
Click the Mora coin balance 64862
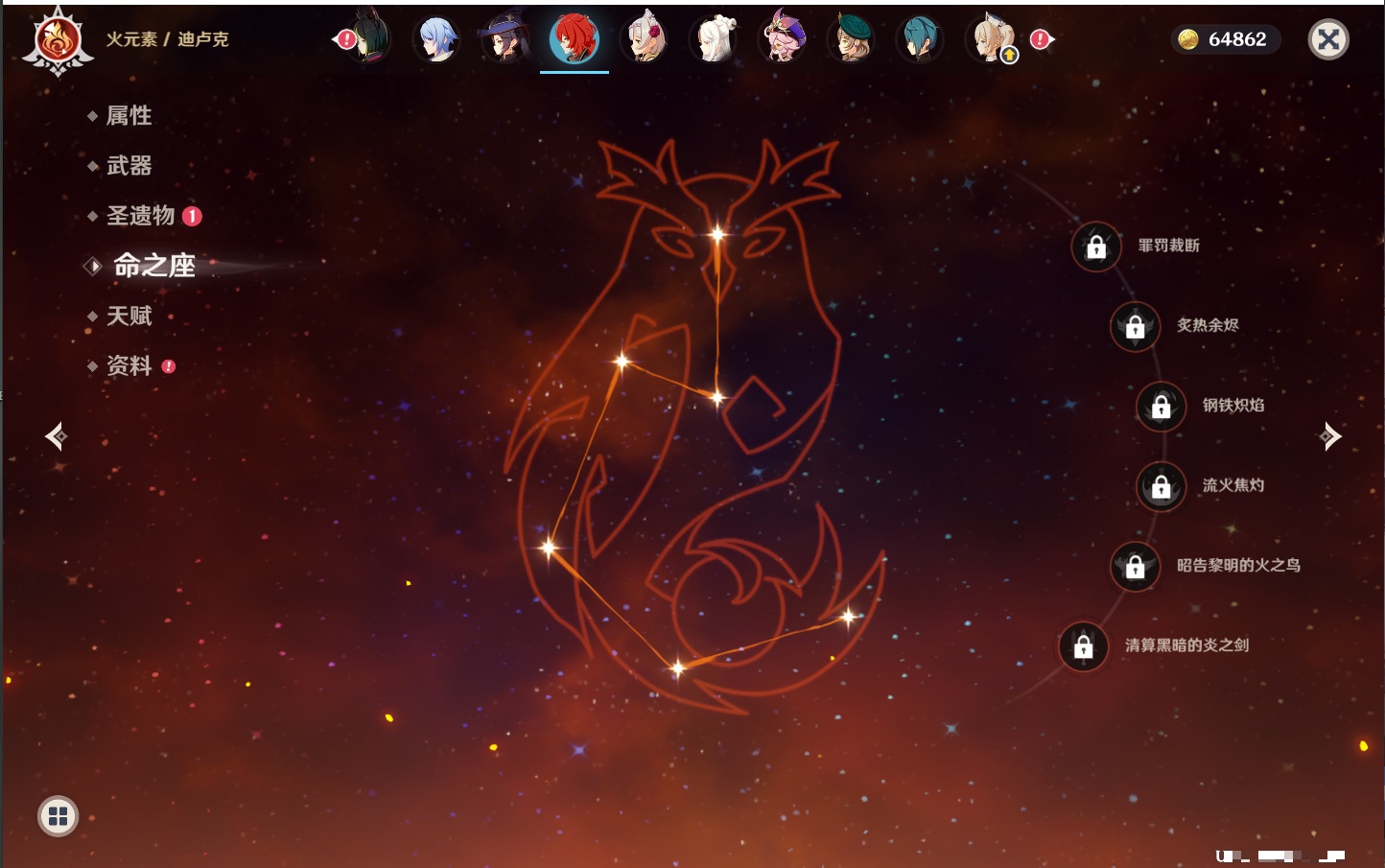point(1226,39)
